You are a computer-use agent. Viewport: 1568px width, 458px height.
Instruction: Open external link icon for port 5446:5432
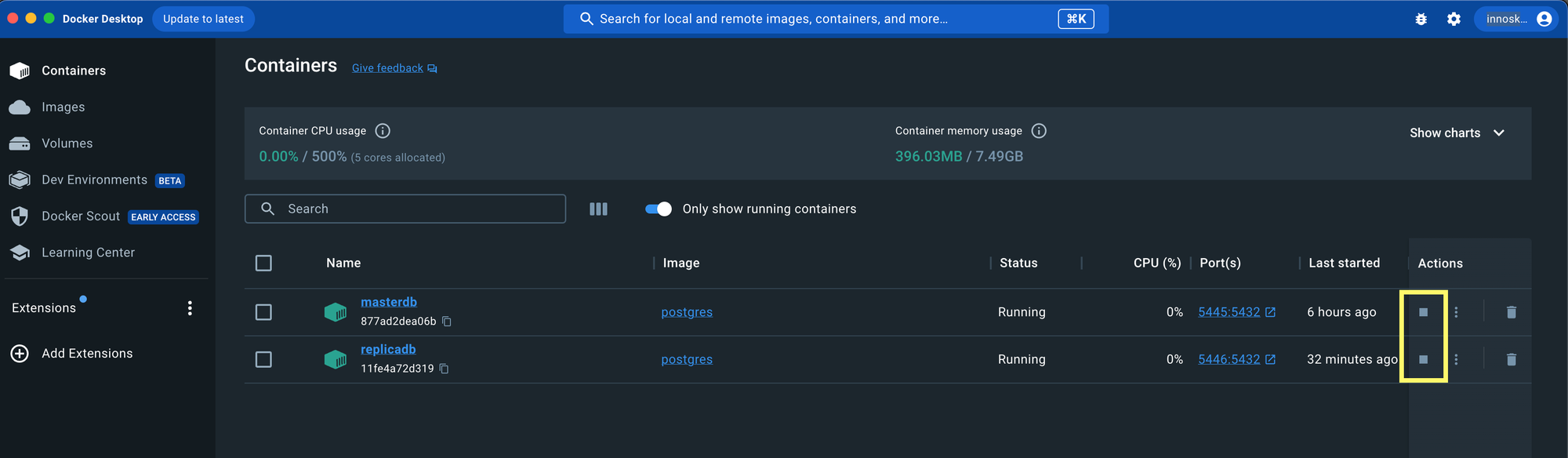tap(1270, 359)
